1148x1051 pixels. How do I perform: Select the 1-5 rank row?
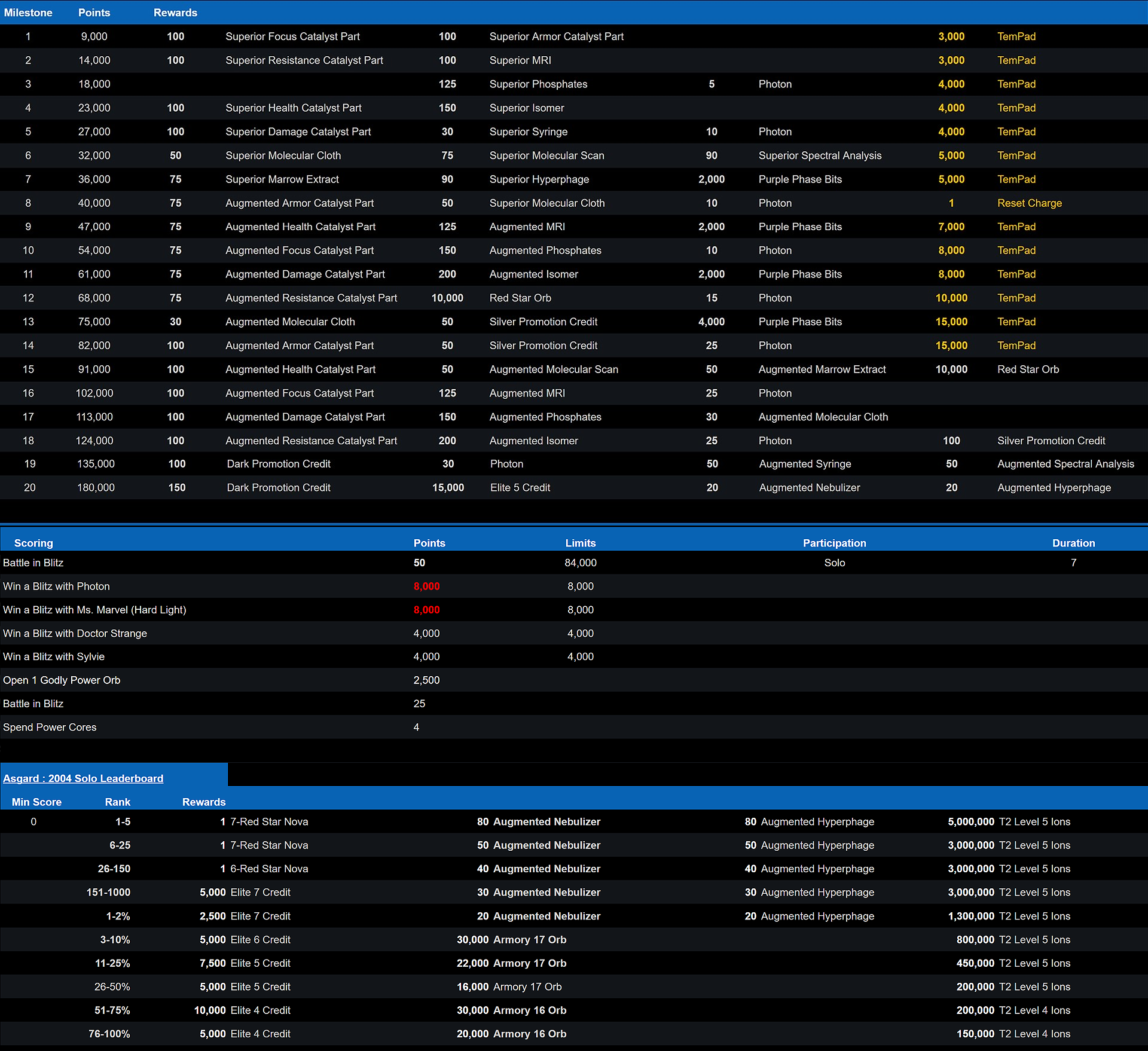pyautogui.click(x=123, y=821)
